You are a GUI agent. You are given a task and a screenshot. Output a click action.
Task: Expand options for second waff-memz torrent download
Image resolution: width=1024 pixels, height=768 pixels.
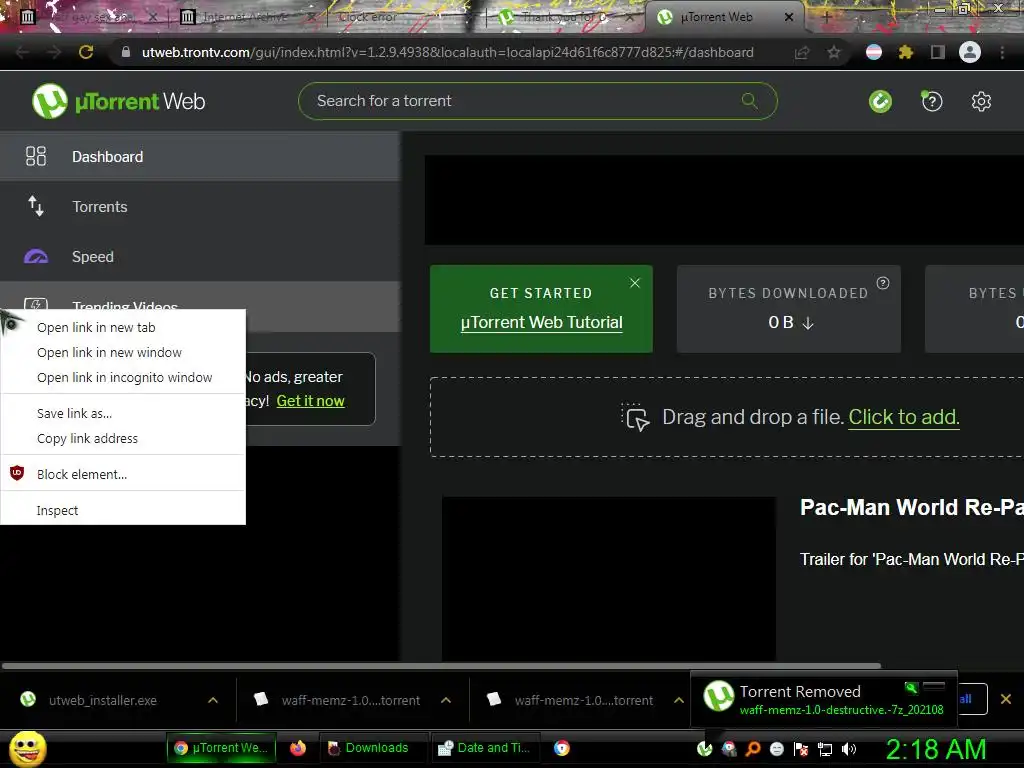tap(679, 700)
